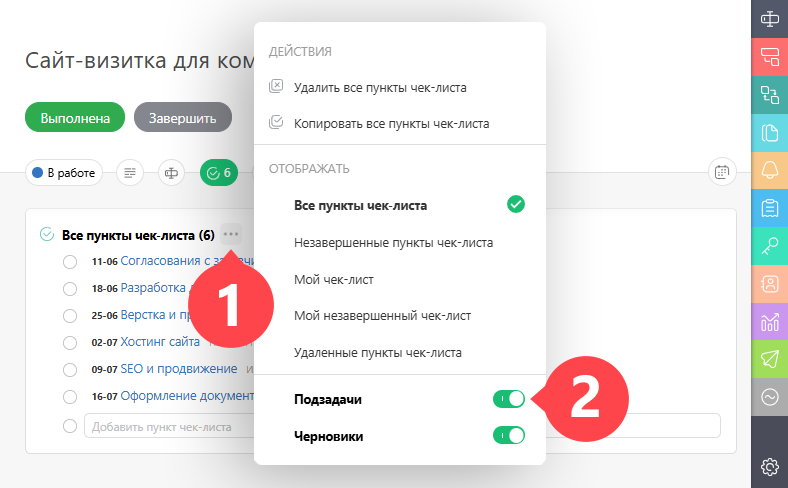Toggle off the Подзадачи switch
Screen dimensions: 788x488
click(509, 399)
